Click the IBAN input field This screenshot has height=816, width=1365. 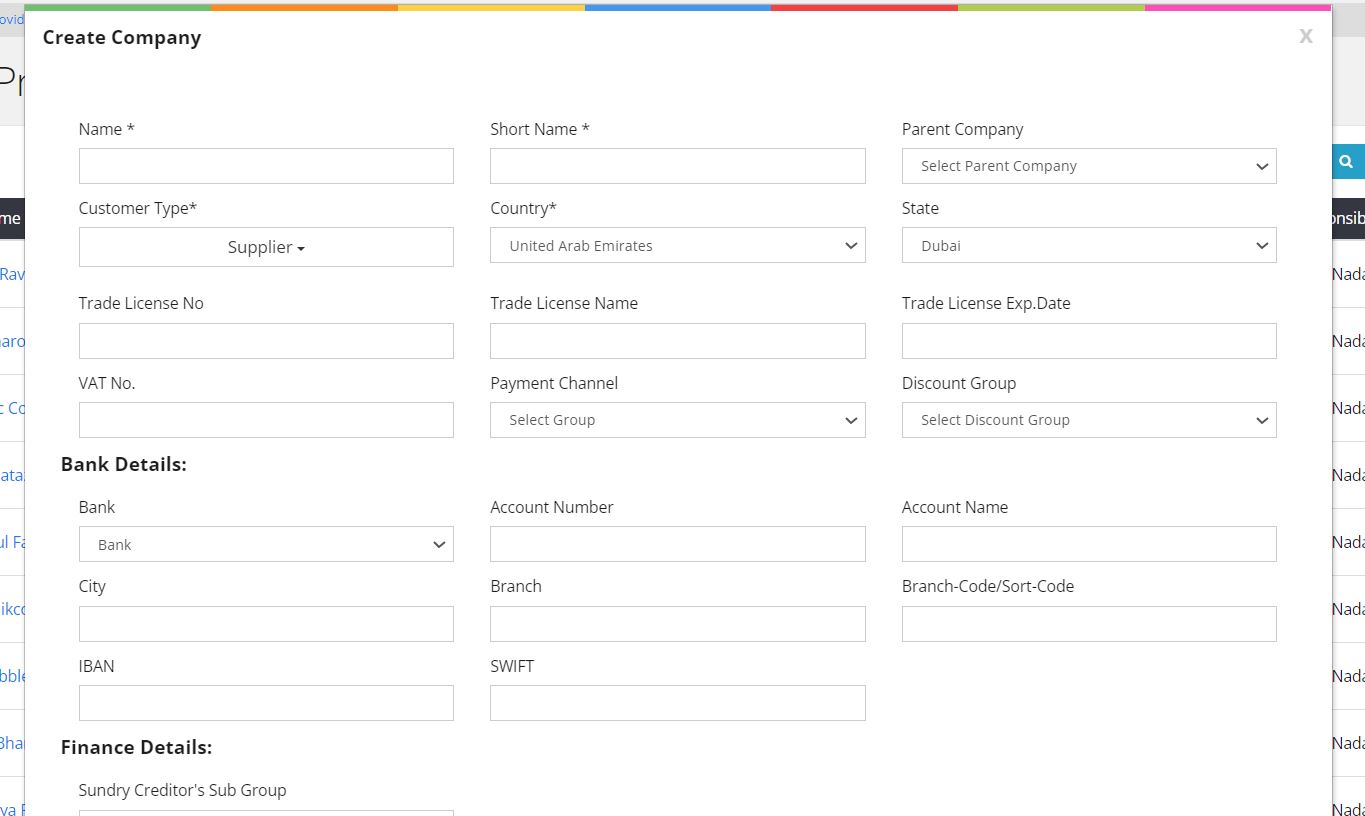pos(266,703)
